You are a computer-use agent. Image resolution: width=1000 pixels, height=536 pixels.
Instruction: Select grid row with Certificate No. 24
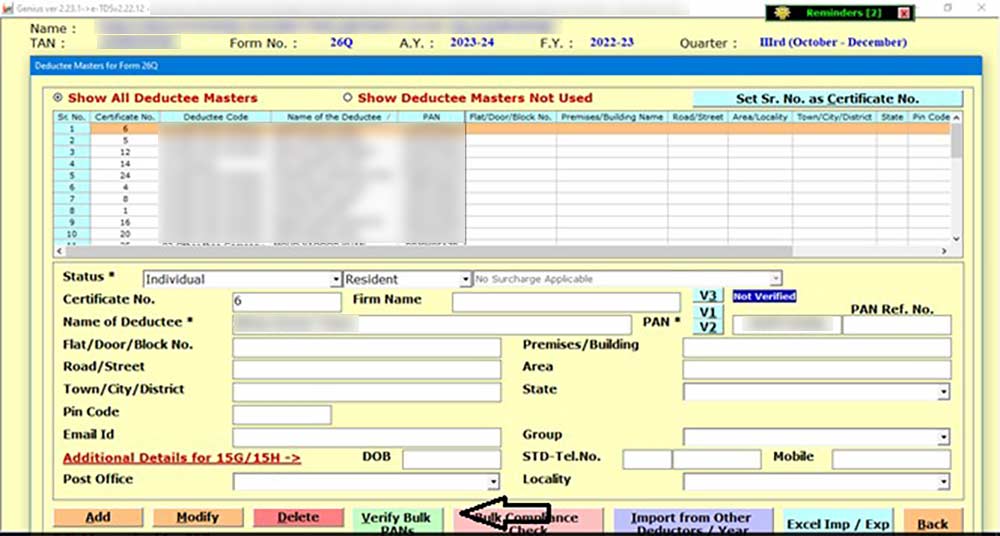point(503,175)
